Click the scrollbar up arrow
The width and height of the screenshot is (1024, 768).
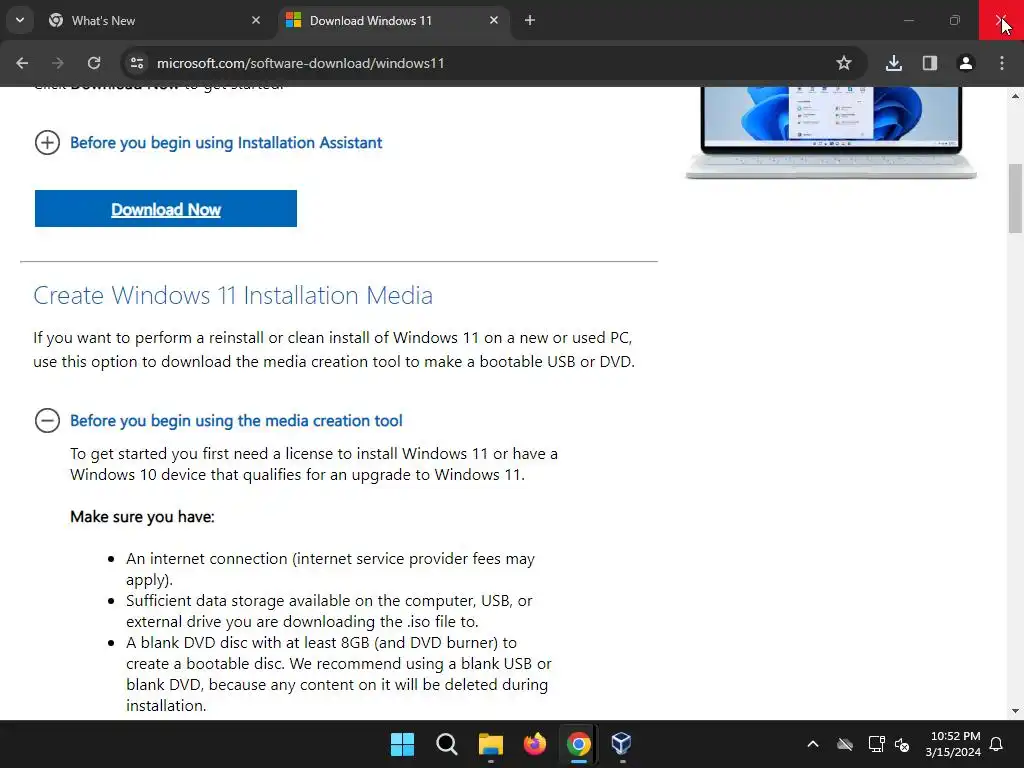pyautogui.click(x=1015, y=95)
